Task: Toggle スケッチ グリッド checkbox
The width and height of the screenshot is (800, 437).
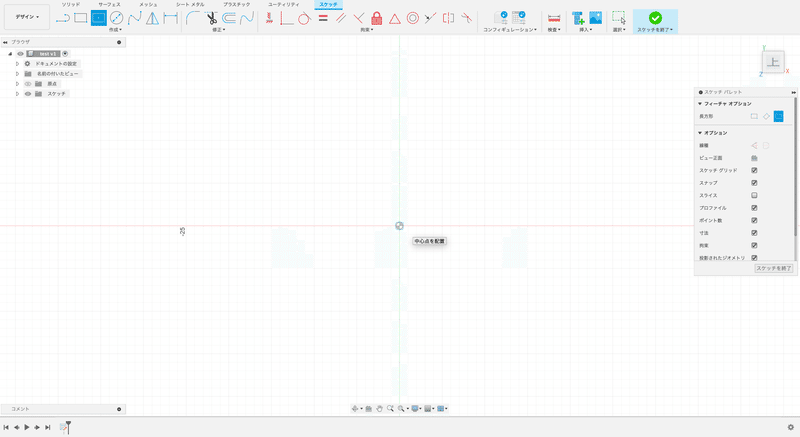Action: click(754, 170)
